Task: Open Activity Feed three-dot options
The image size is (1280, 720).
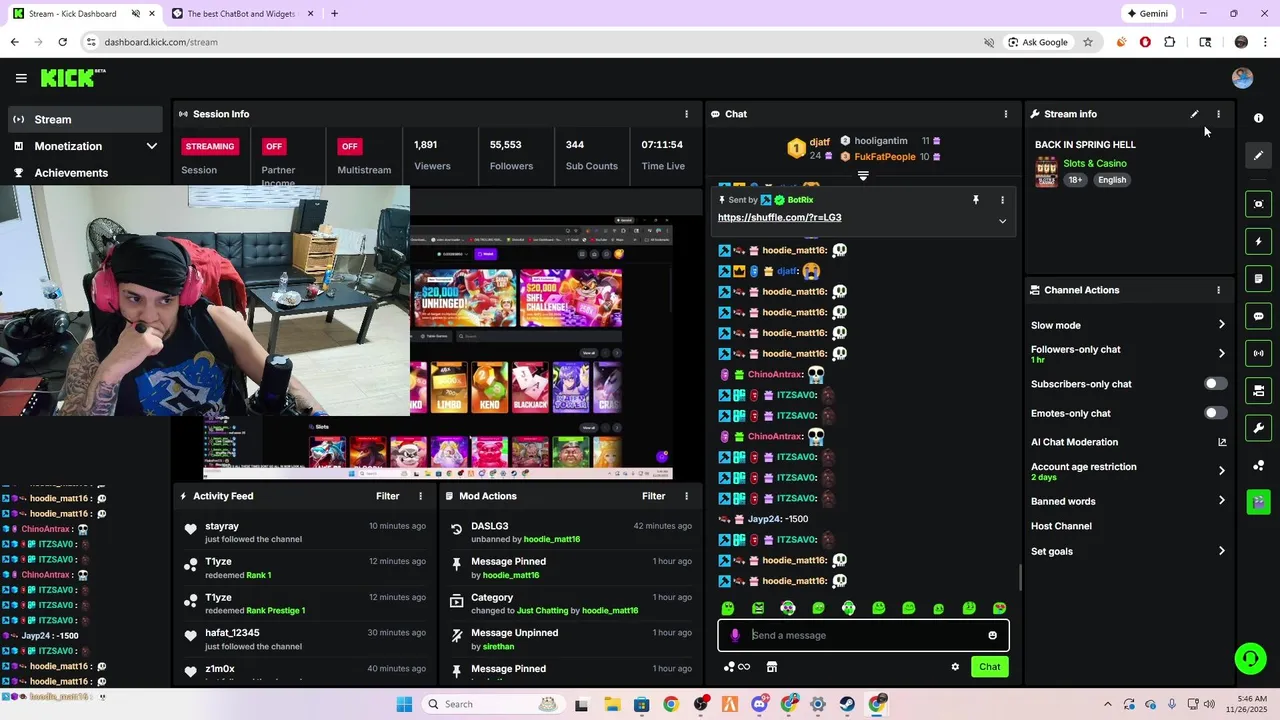Action: 420,496
